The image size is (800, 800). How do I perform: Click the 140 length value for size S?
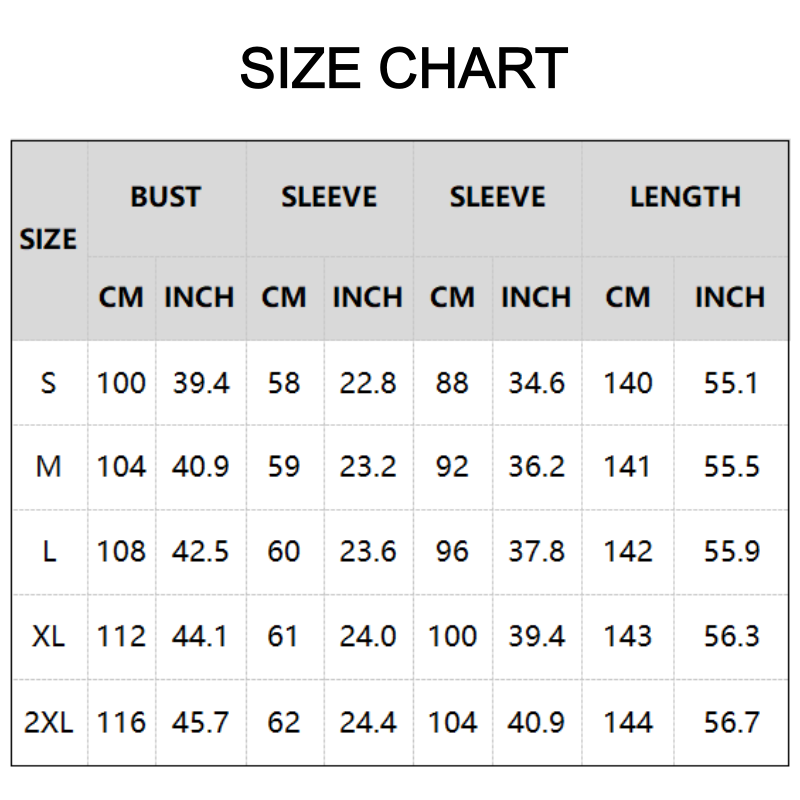pos(627,383)
